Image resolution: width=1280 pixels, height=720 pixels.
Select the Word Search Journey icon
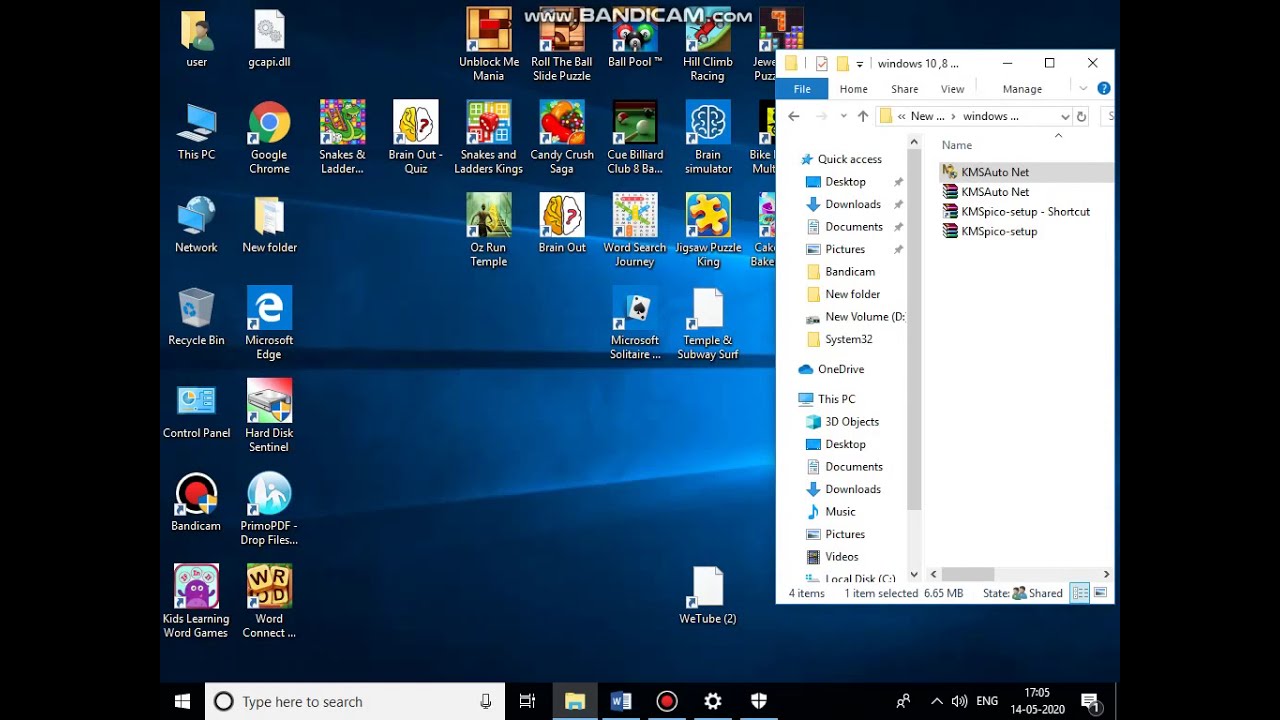pyautogui.click(x=635, y=231)
